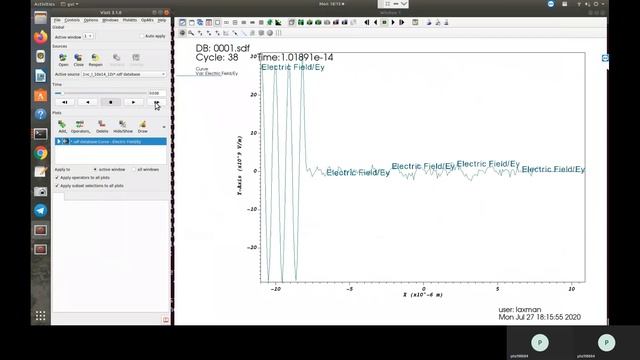Open the gvt application menu
Screen dimensions: 640x360
[x=70, y=4]
